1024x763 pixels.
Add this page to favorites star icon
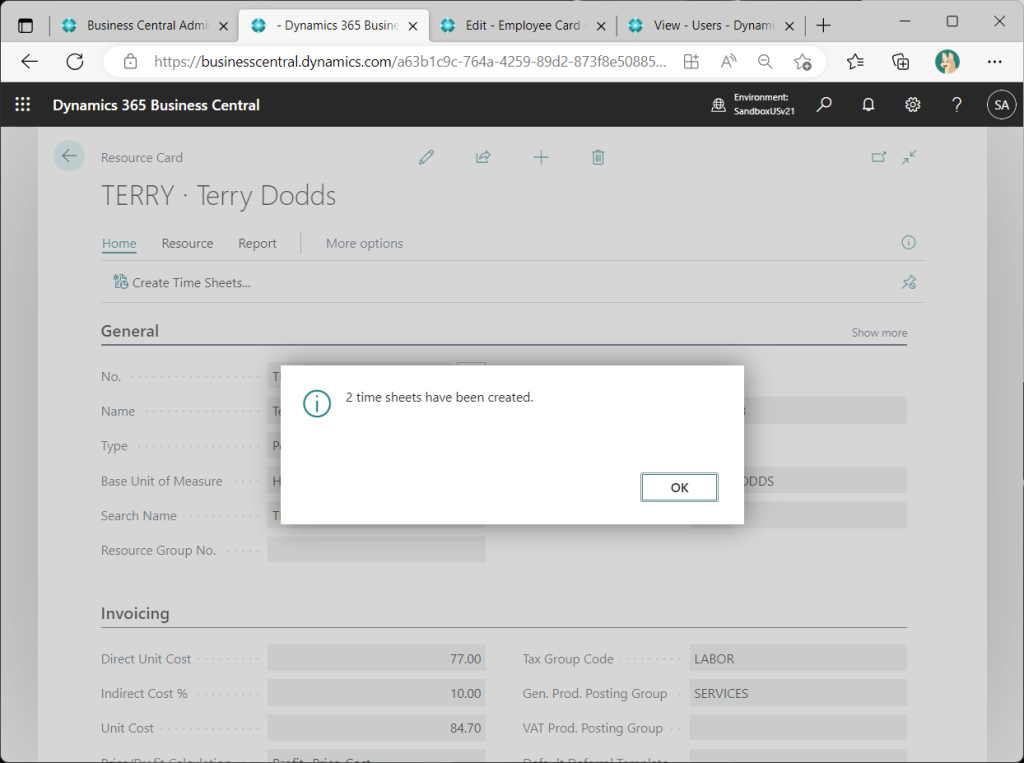803,62
